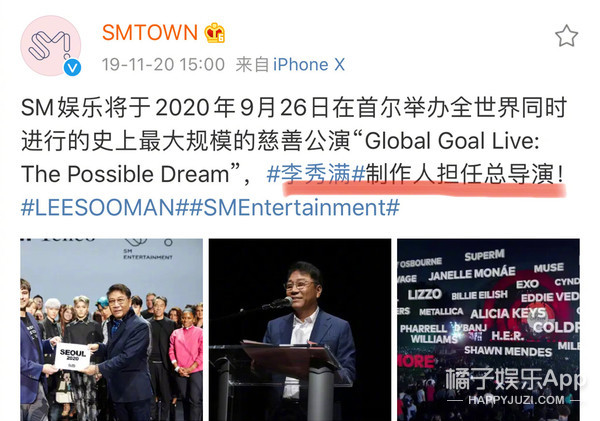Screen dimensions: 600x421
Task: Tap the 来自 source label
Action: 252,64
